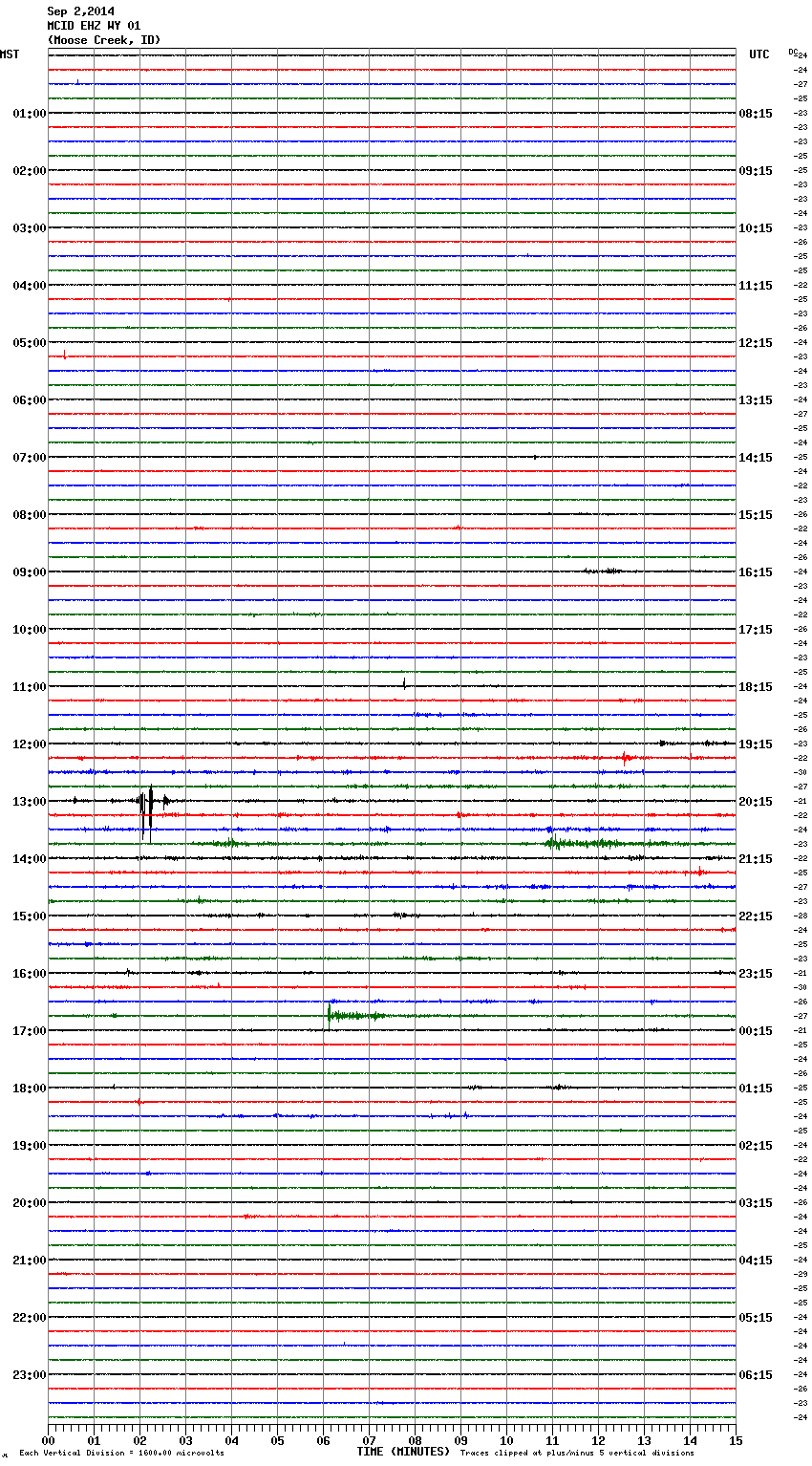Viewport: 812px width, 1466px height.
Task: Select the 13:00 MST time label
Action: [29, 802]
